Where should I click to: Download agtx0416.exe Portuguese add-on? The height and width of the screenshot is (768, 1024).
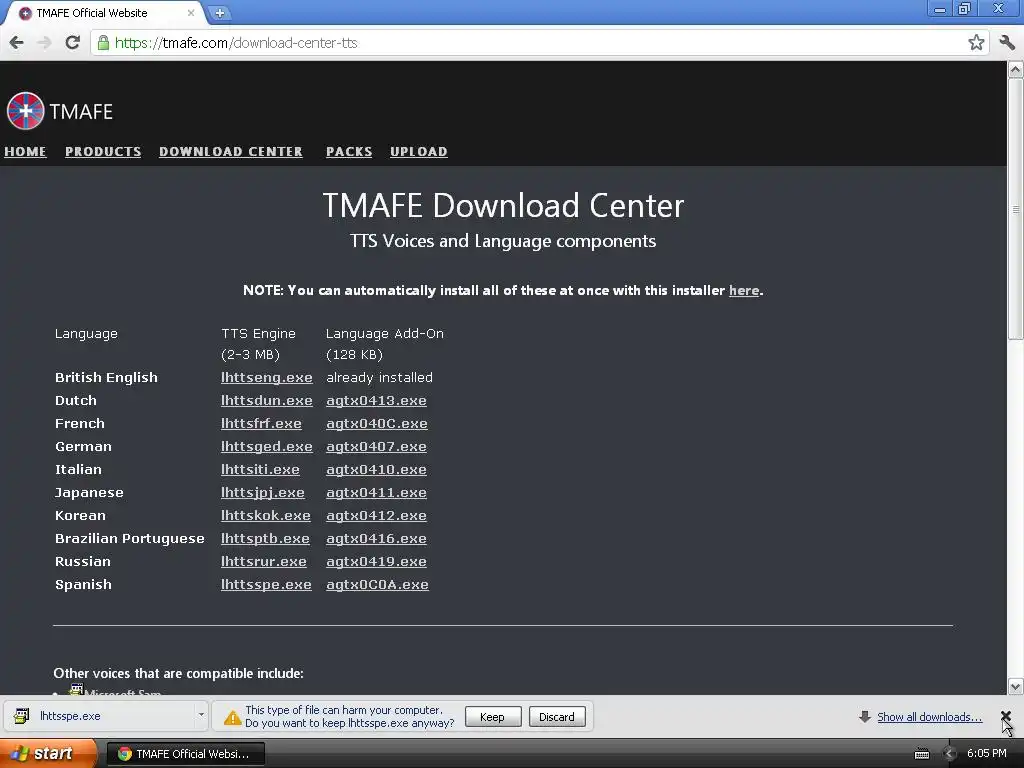pos(376,539)
